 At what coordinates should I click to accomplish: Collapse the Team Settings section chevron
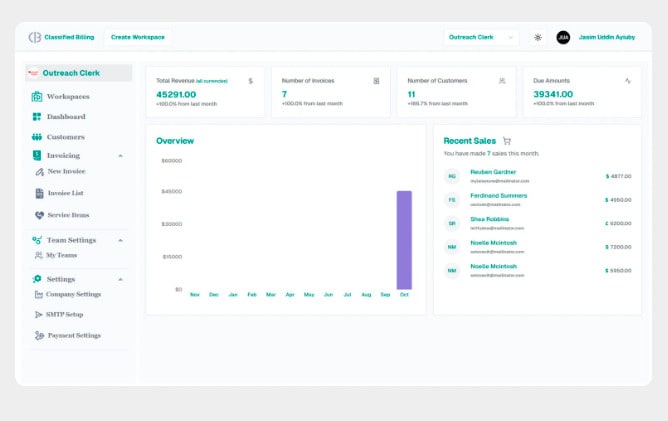click(x=121, y=240)
